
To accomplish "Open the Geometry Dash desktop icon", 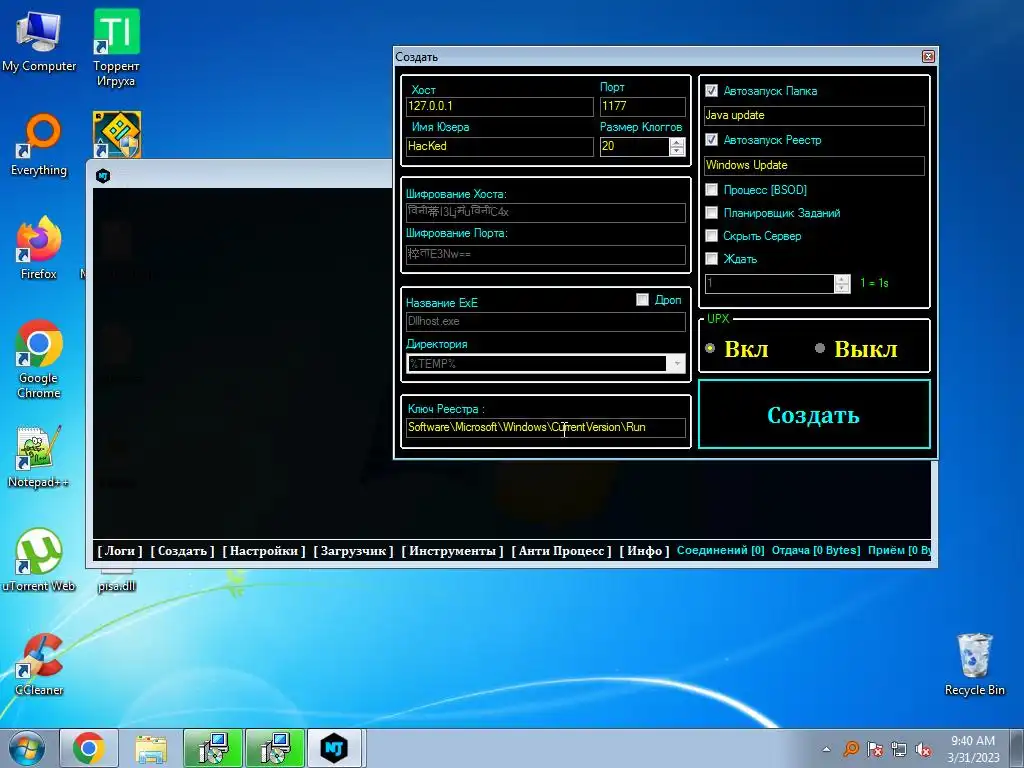I will click(x=116, y=135).
